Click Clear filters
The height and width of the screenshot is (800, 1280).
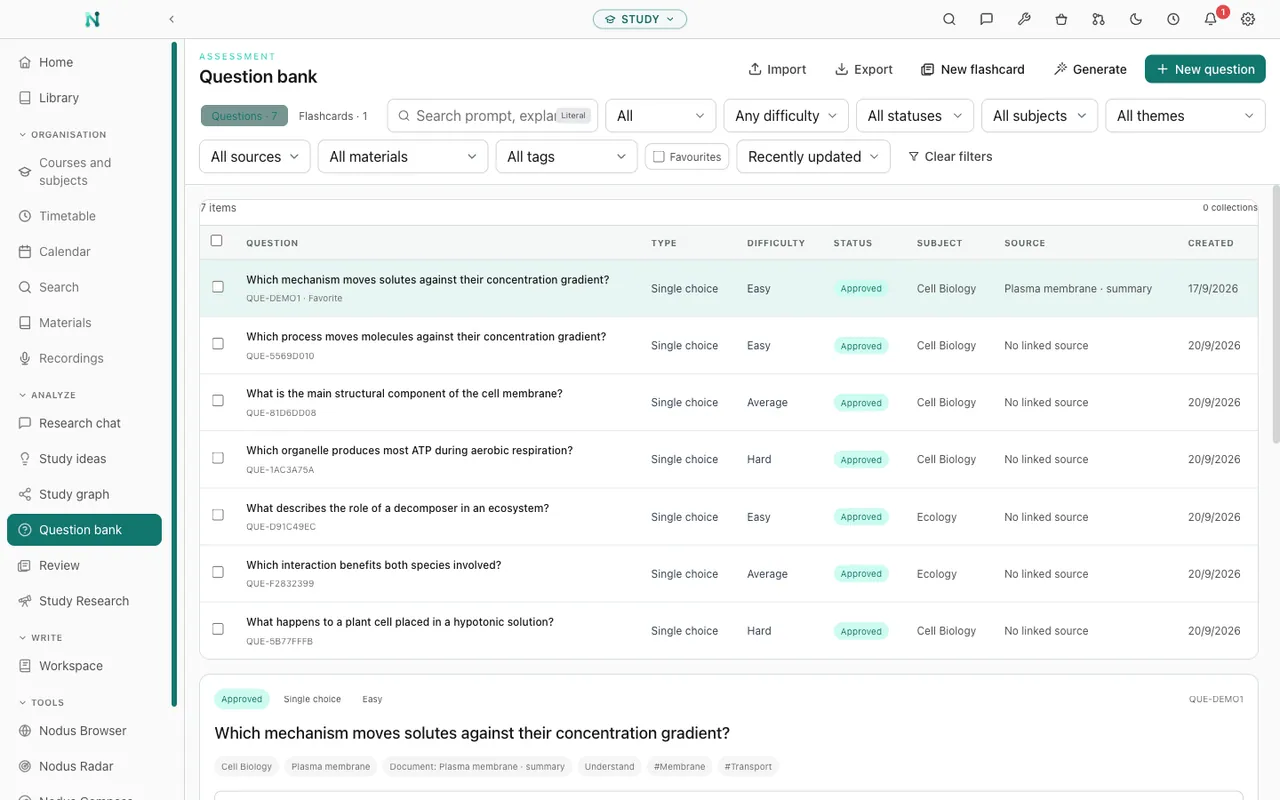click(x=950, y=157)
